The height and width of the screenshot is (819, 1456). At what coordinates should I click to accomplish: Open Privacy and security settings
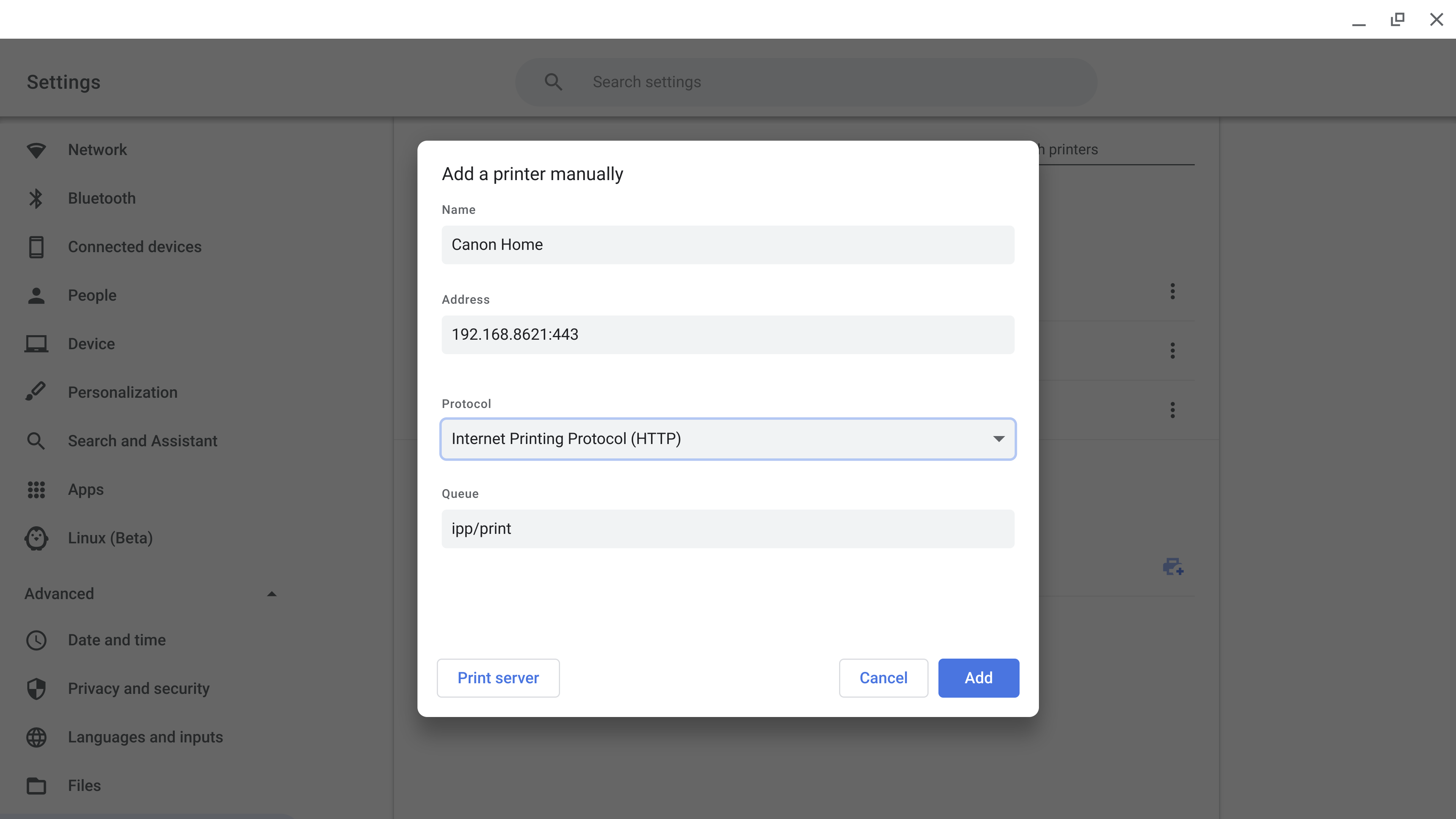[x=138, y=689]
